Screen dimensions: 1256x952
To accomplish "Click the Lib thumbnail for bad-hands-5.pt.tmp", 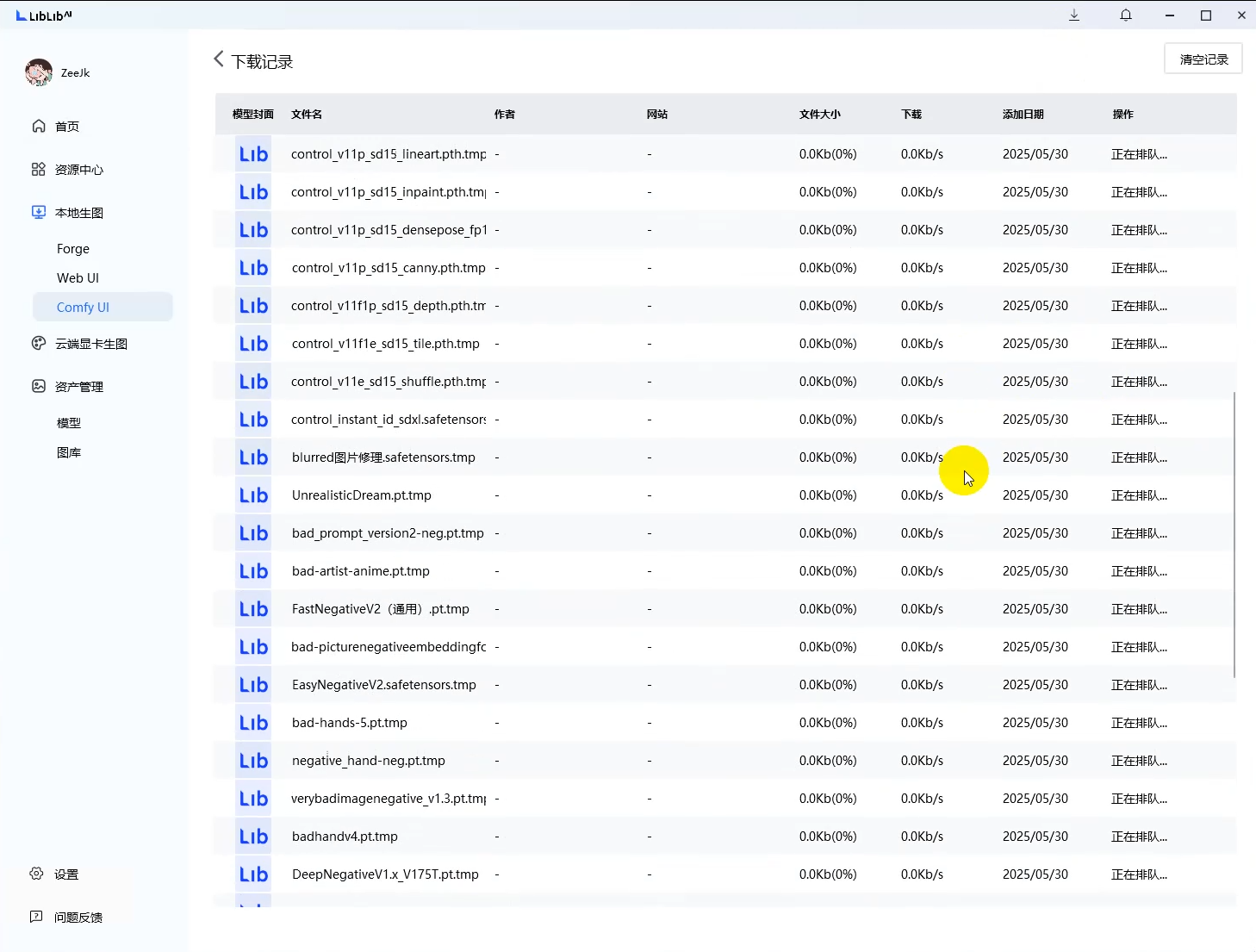I will click(x=253, y=723).
